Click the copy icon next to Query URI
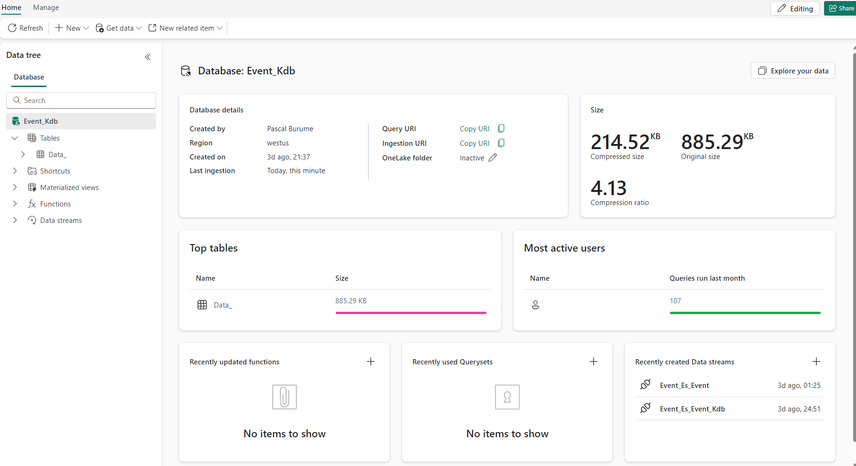The image size is (856, 466). pos(501,129)
